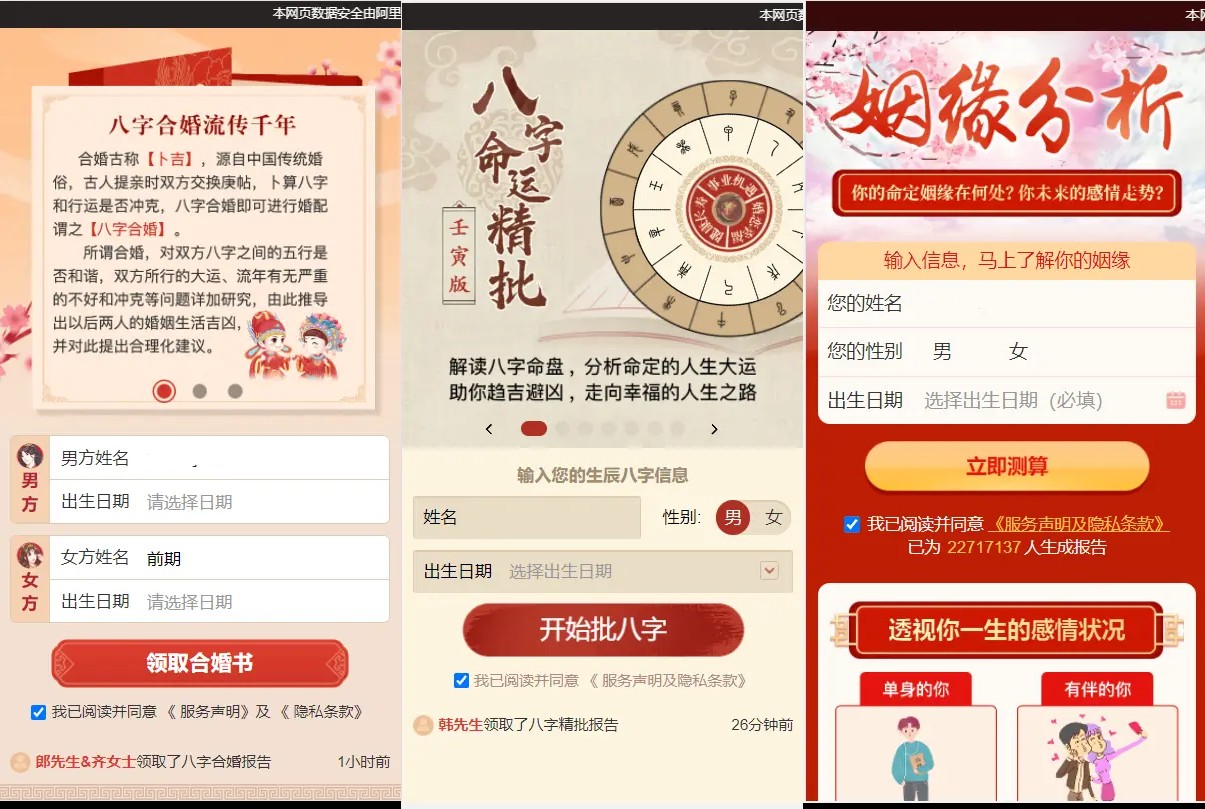1205x809 pixels.
Task: Select 女 gender option in the 八字 form
Action: (x=773, y=517)
